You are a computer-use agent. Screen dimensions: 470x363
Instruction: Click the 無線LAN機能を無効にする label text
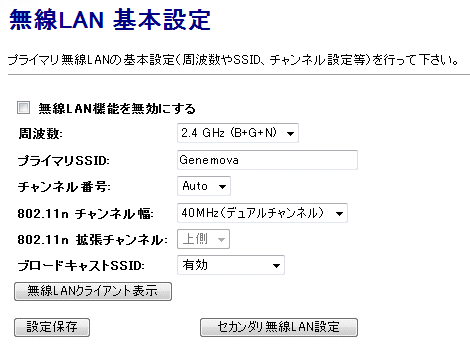tap(117, 109)
